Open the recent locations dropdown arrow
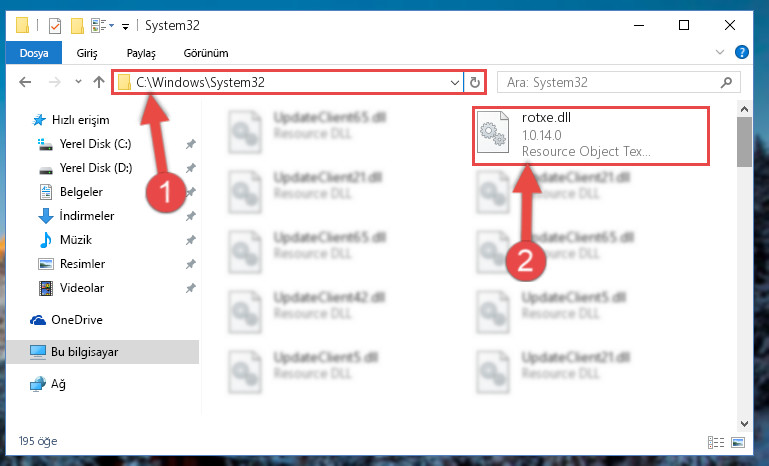Screen dimensions: 769x466 click(78, 82)
